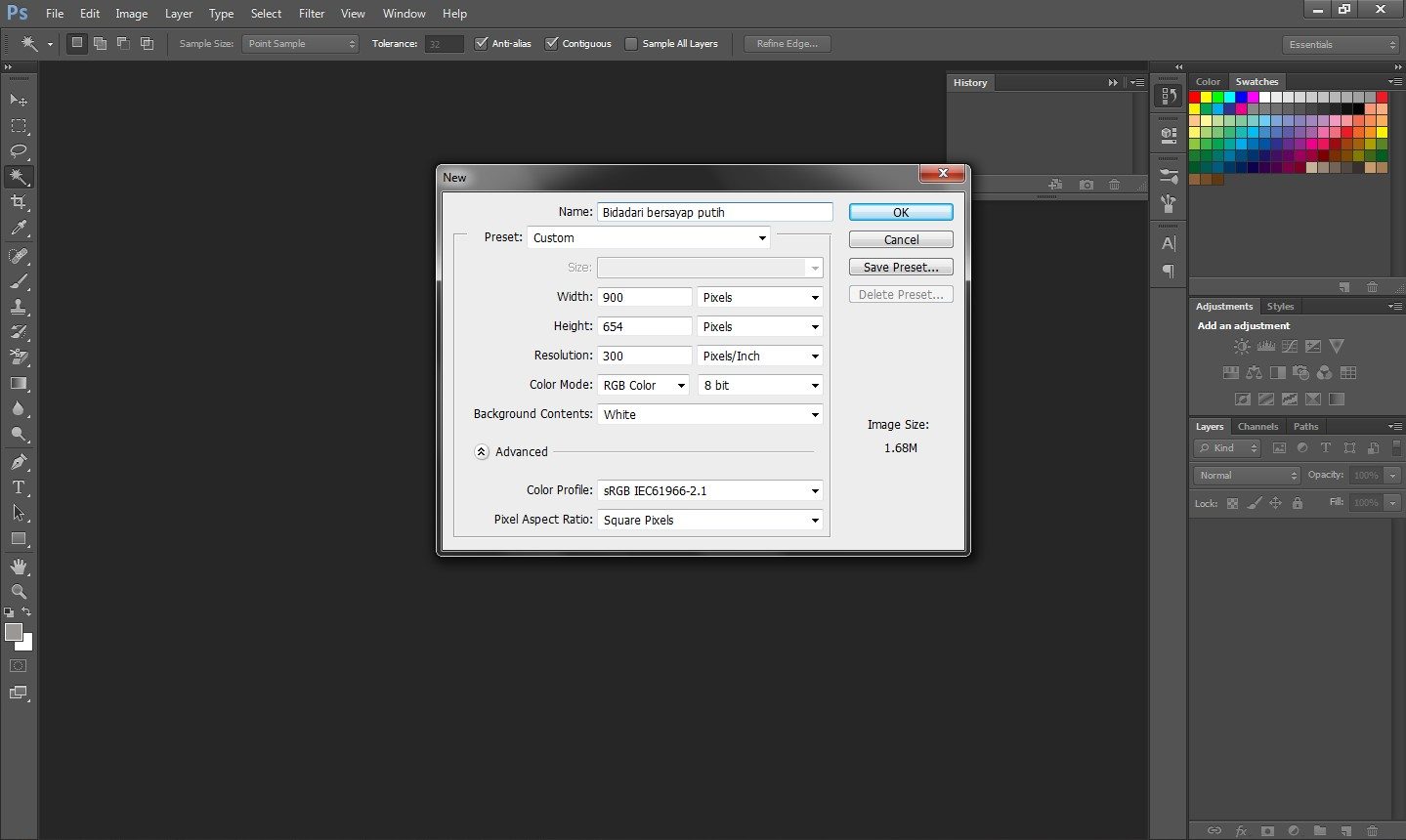Disable the Anti-alias checkbox

coord(481,44)
